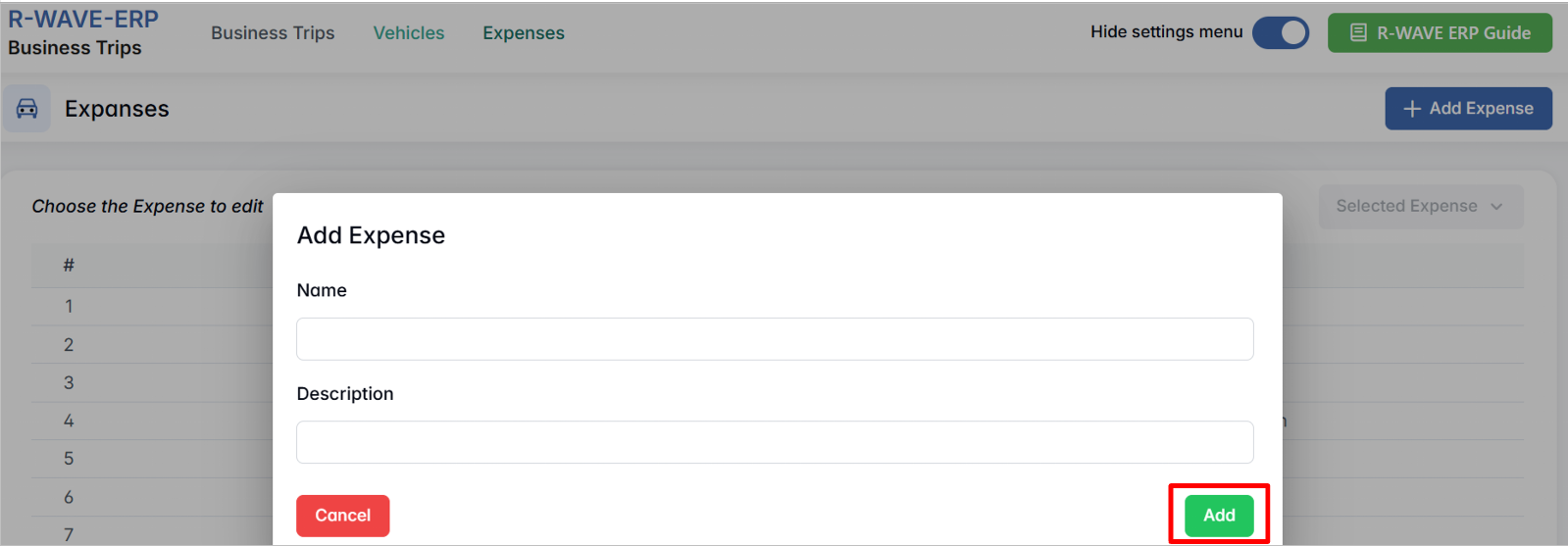Image resolution: width=1568 pixels, height=547 pixels.
Task: Toggle the Hide settings menu switch
Action: 1281,33
